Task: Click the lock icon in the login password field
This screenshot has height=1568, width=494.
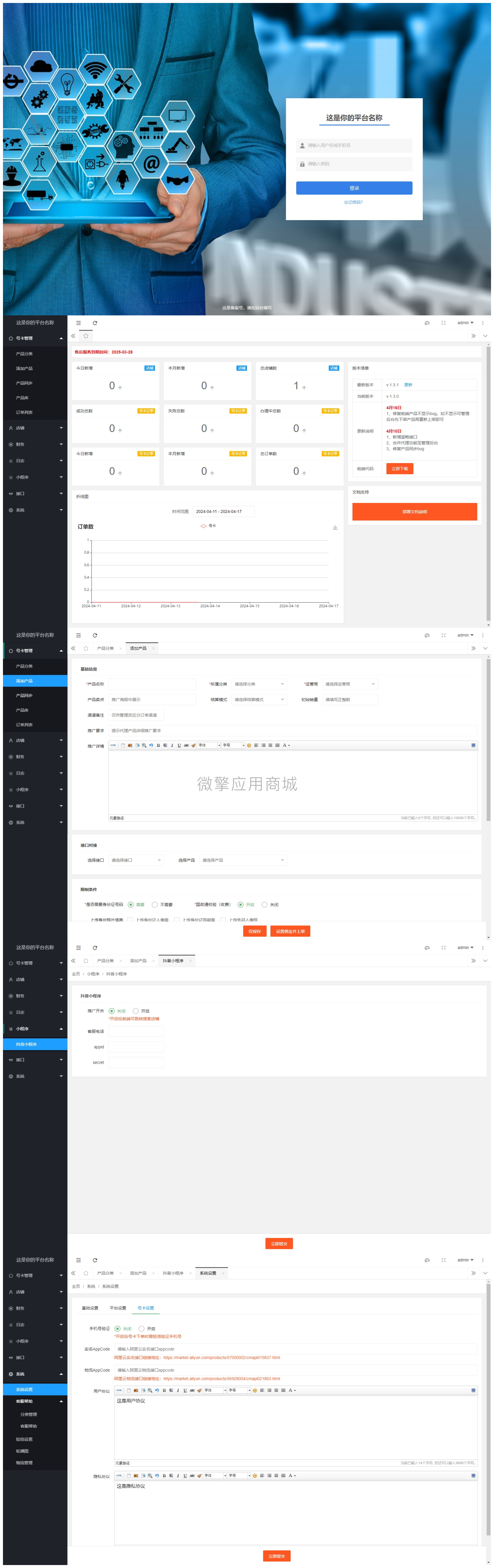Action: 302,164
